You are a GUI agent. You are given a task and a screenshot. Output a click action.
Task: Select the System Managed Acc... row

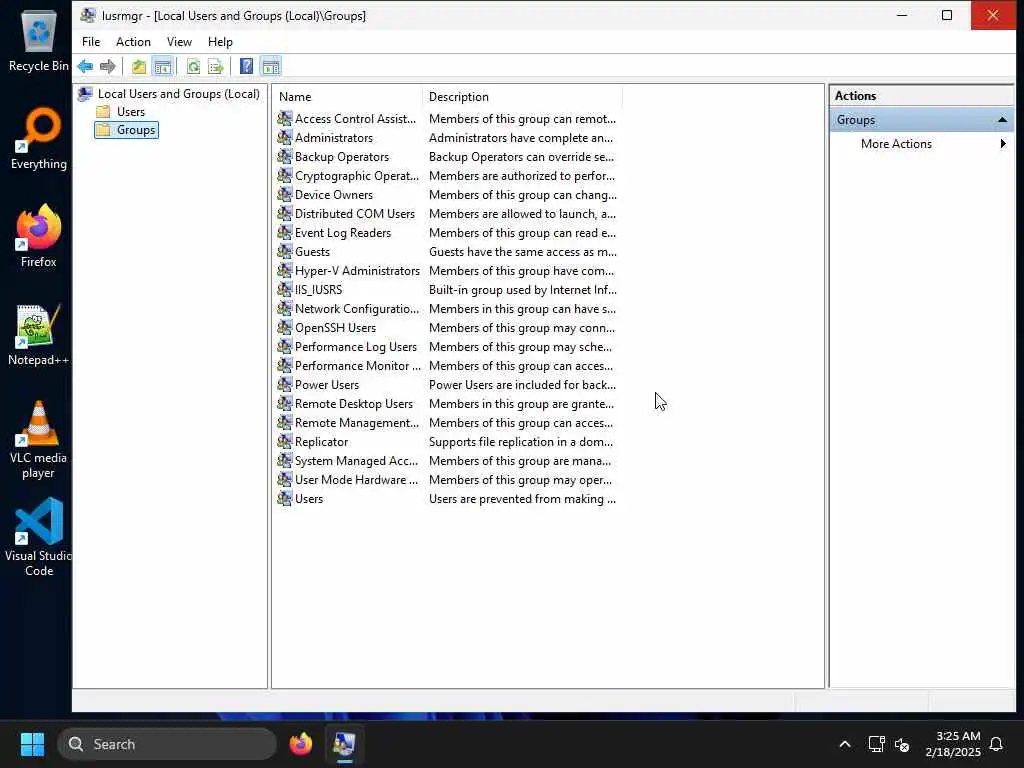point(447,460)
